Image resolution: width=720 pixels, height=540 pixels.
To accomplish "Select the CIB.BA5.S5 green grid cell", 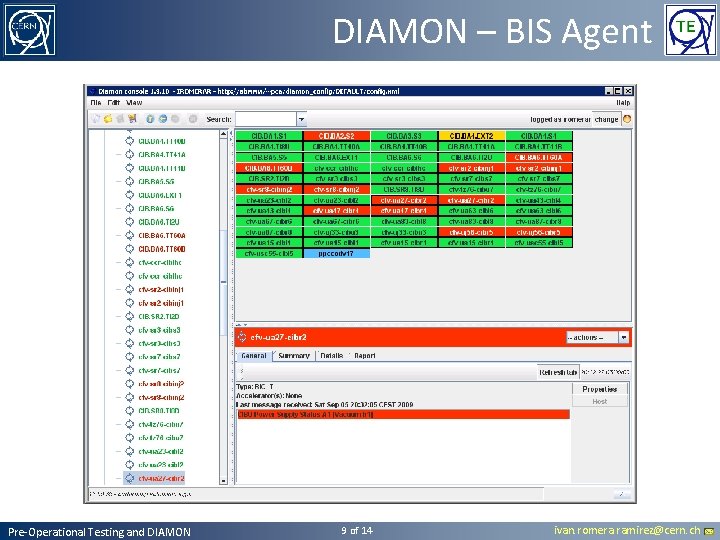I will click(x=269, y=158).
